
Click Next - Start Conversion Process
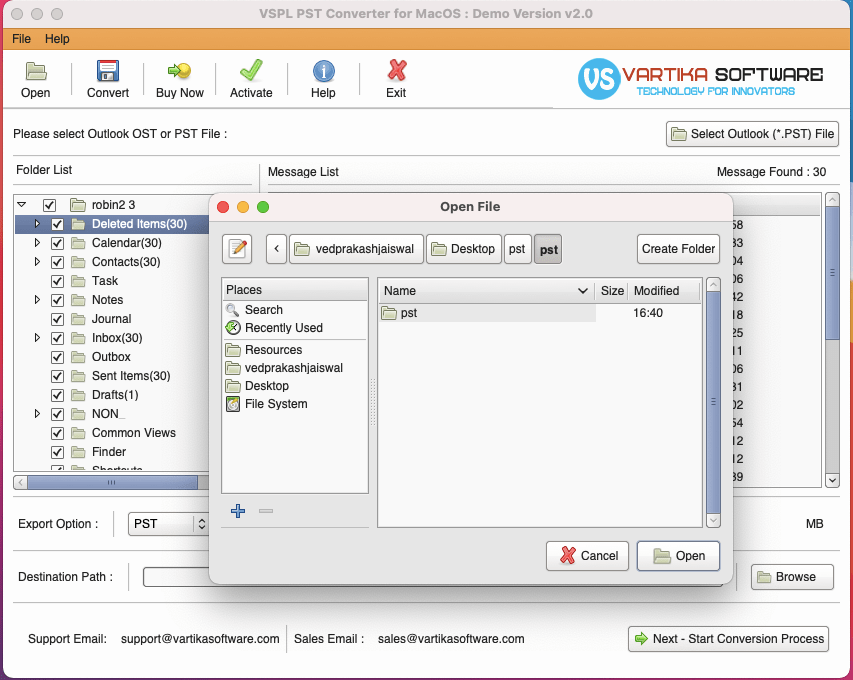(728, 639)
